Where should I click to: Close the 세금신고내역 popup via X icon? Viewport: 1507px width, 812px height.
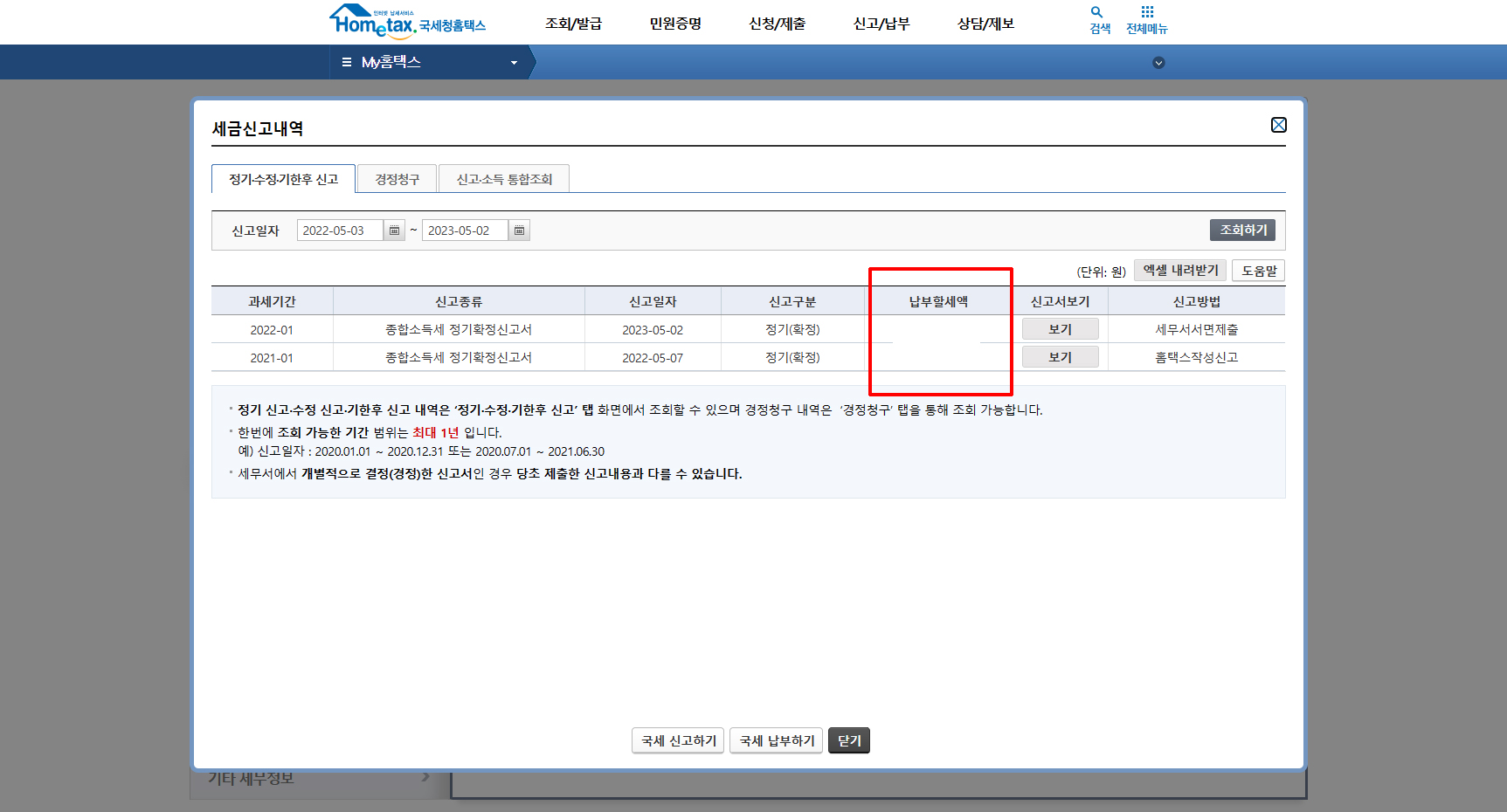tap(1279, 125)
